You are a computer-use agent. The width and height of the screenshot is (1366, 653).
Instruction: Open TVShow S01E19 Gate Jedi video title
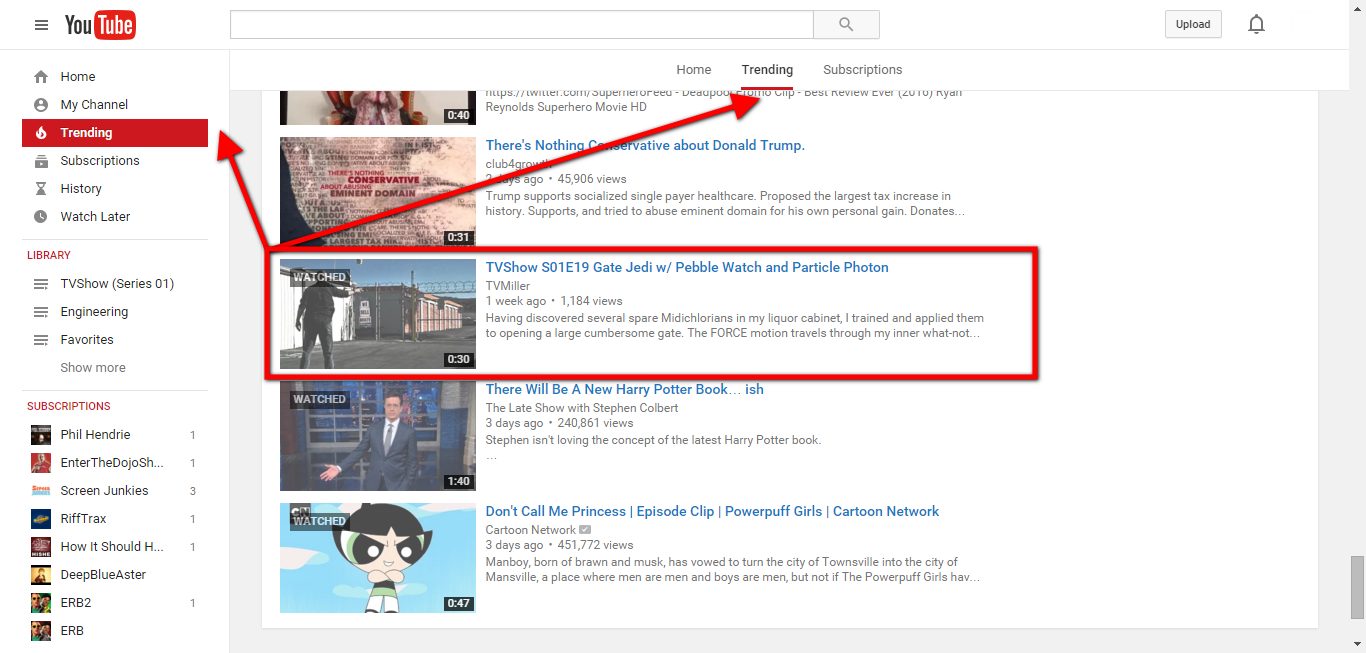click(687, 268)
